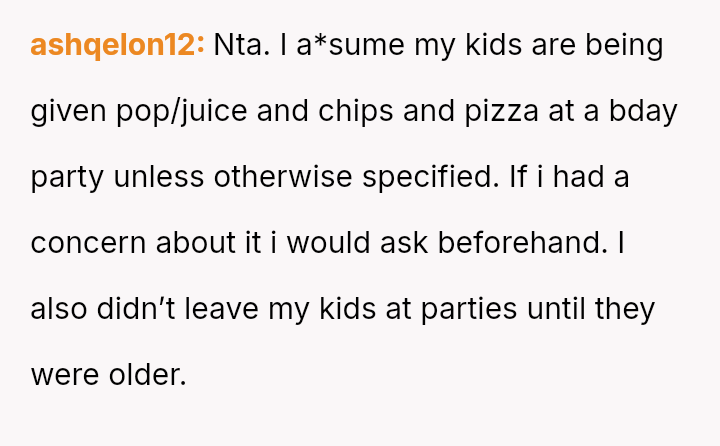
Task: Click the word "specified." in the comment
Action: coord(431,178)
